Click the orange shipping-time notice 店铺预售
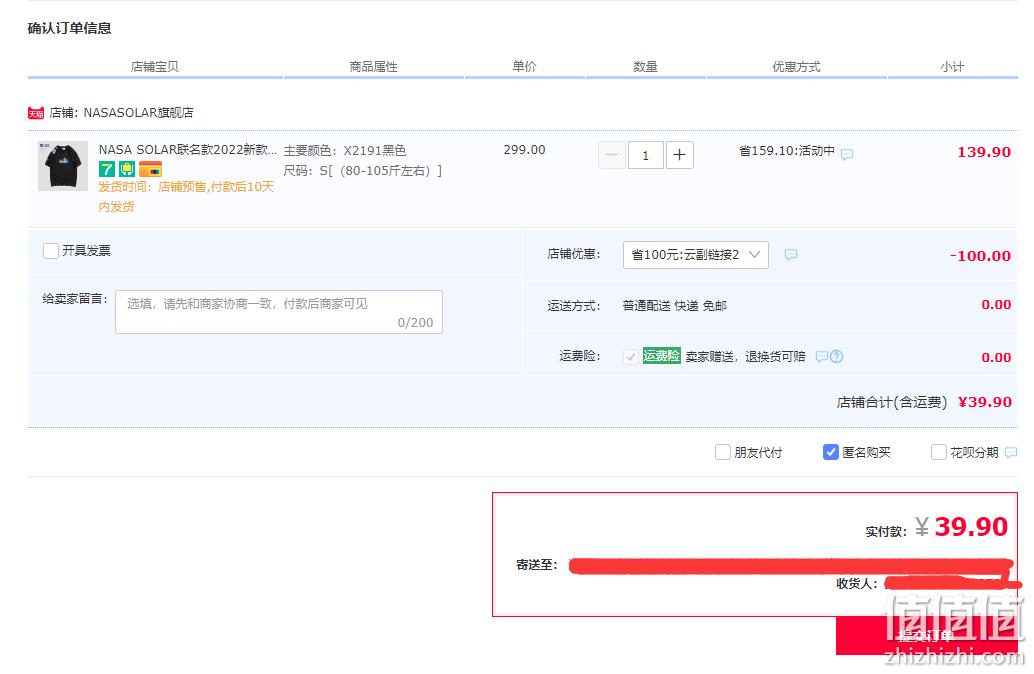1034x674 pixels. (x=186, y=197)
